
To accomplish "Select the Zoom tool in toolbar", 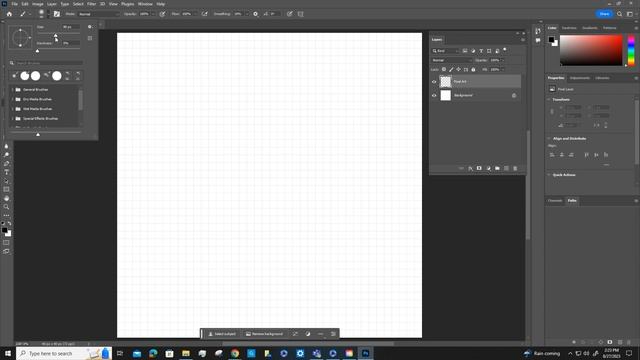I will pos(6,207).
